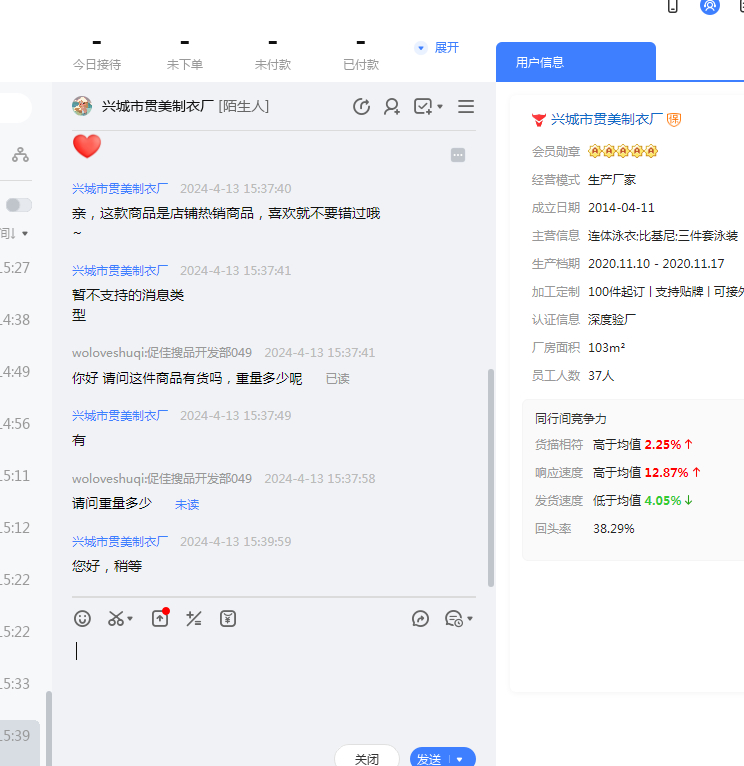Click the yuan payment icon
The image size is (744, 766).
coord(228,619)
